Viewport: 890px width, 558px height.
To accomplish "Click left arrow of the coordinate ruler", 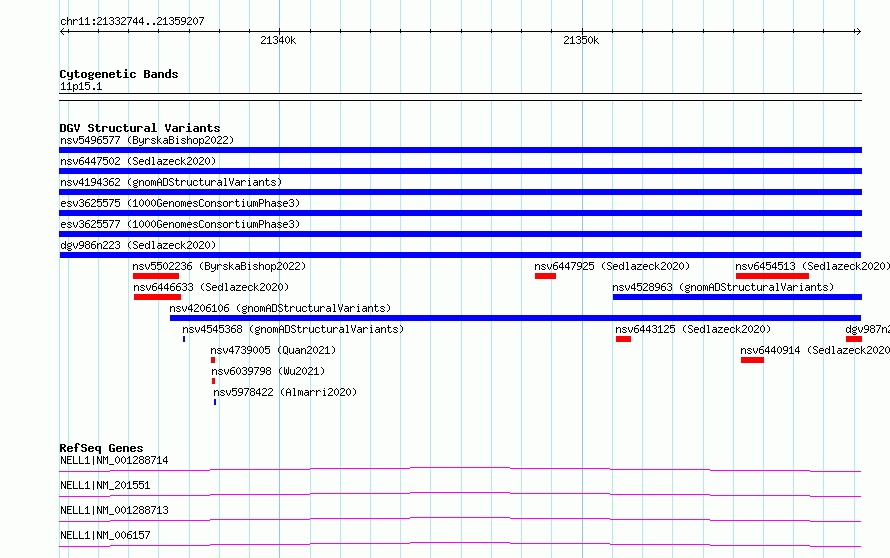I will pos(63,31).
